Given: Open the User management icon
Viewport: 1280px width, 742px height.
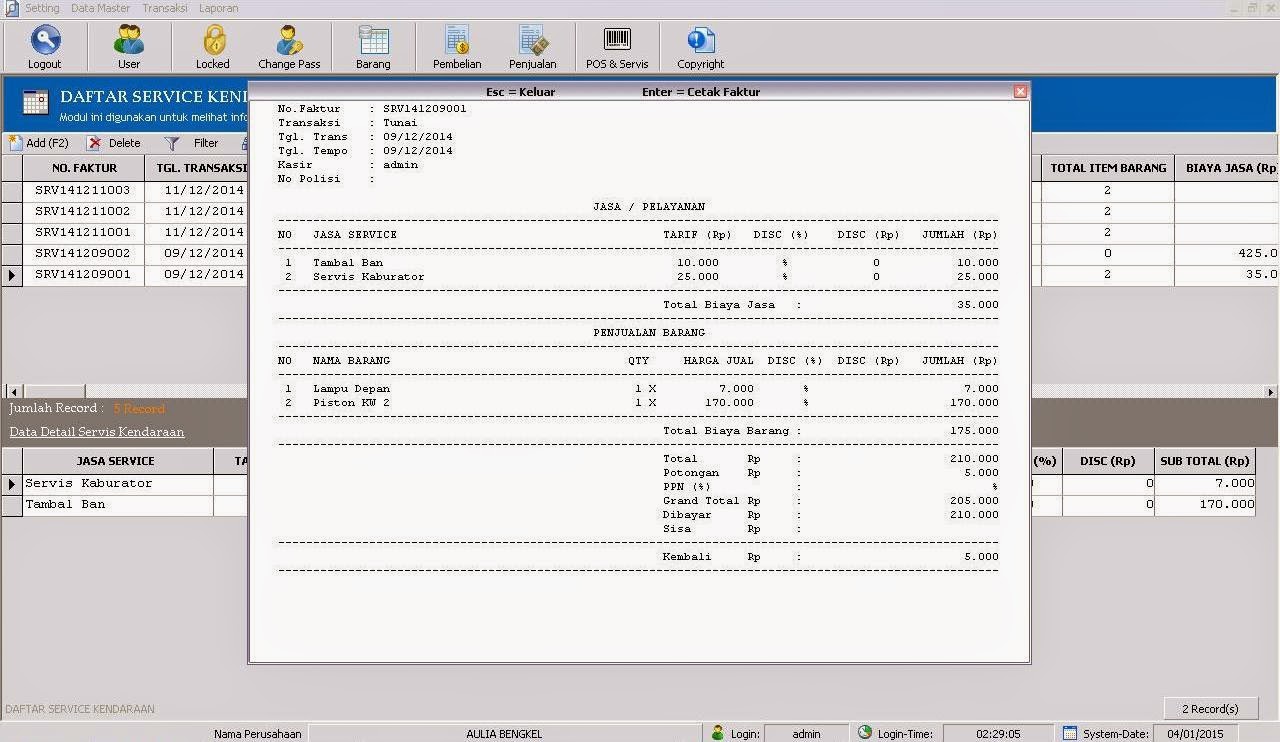Looking at the screenshot, I should [129, 47].
